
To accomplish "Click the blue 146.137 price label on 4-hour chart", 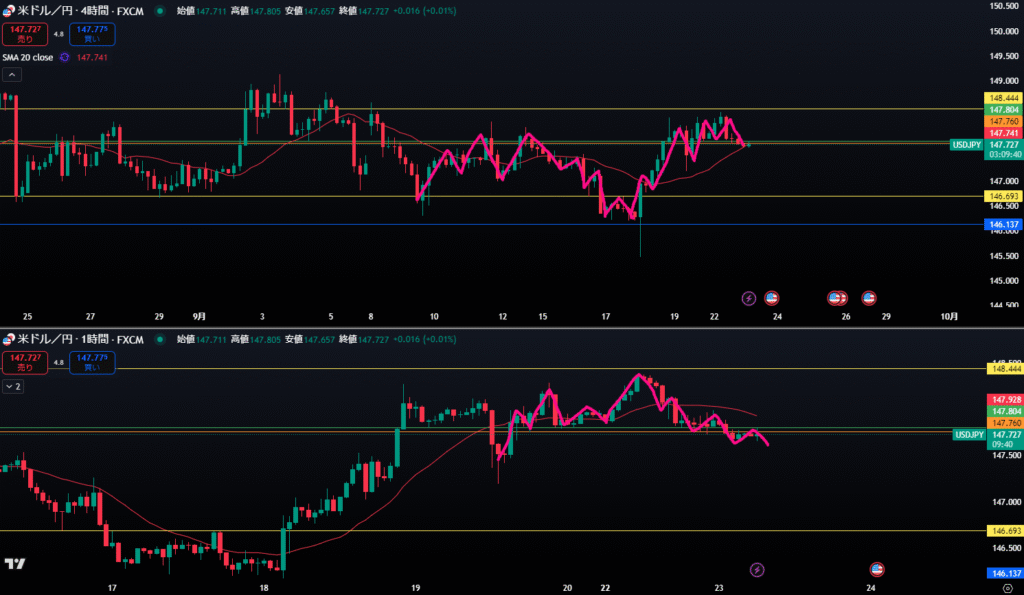I will click(1003, 225).
